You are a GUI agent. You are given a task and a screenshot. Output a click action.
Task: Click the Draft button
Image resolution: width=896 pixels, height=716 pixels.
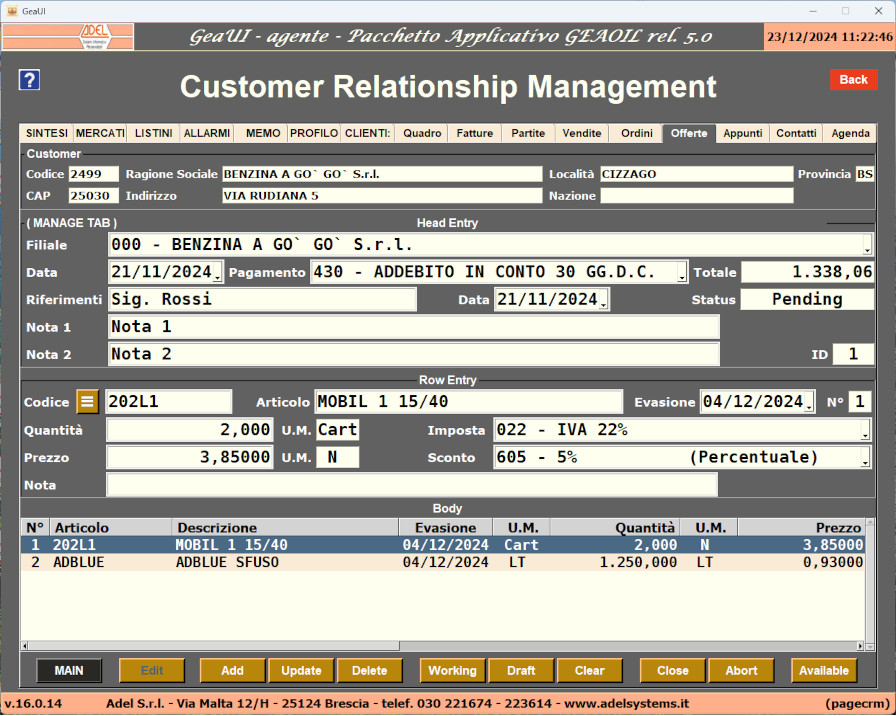(521, 670)
